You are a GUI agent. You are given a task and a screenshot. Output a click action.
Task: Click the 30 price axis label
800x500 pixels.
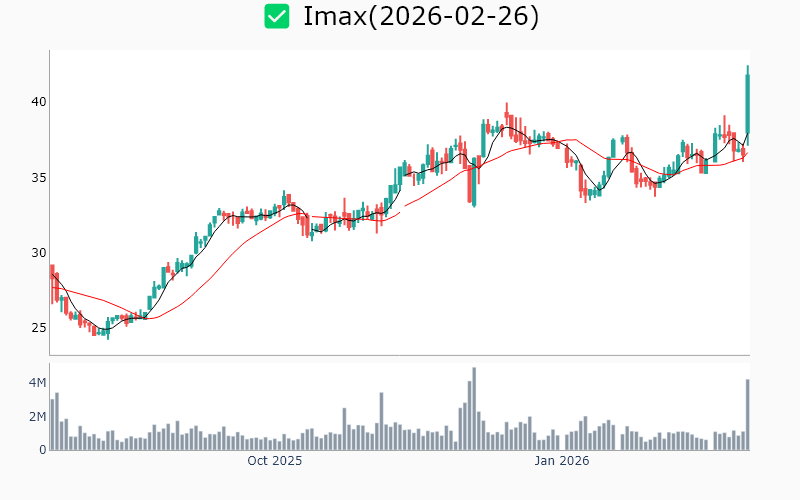click(x=37, y=253)
